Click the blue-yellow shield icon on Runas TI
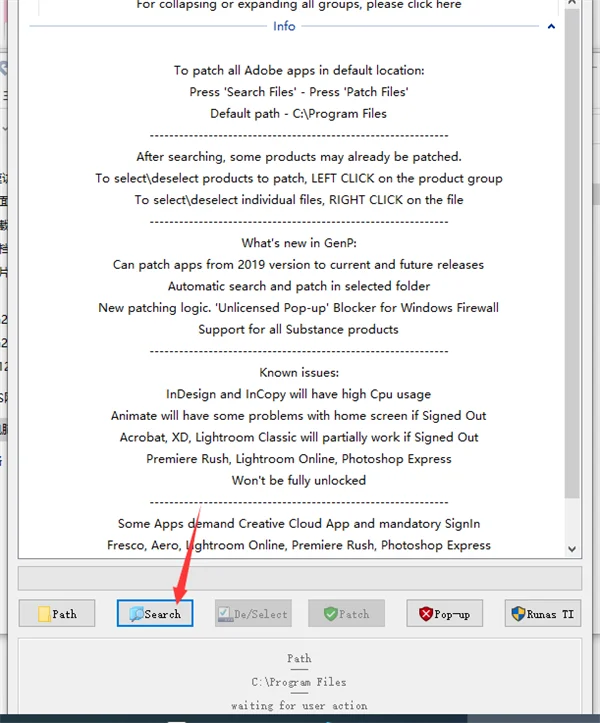 coord(518,614)
